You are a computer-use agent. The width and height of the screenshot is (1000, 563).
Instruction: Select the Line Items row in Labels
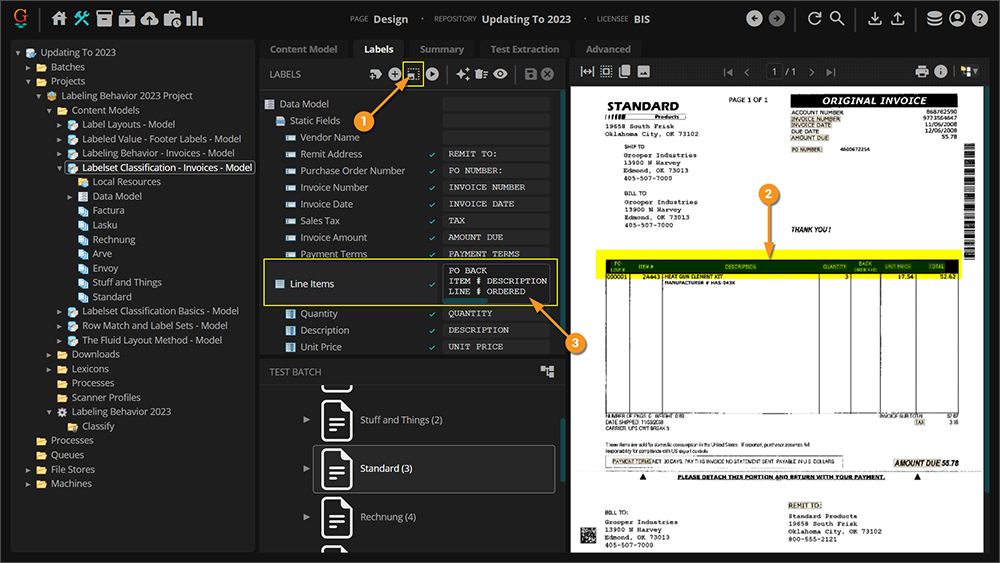[312, 284]
